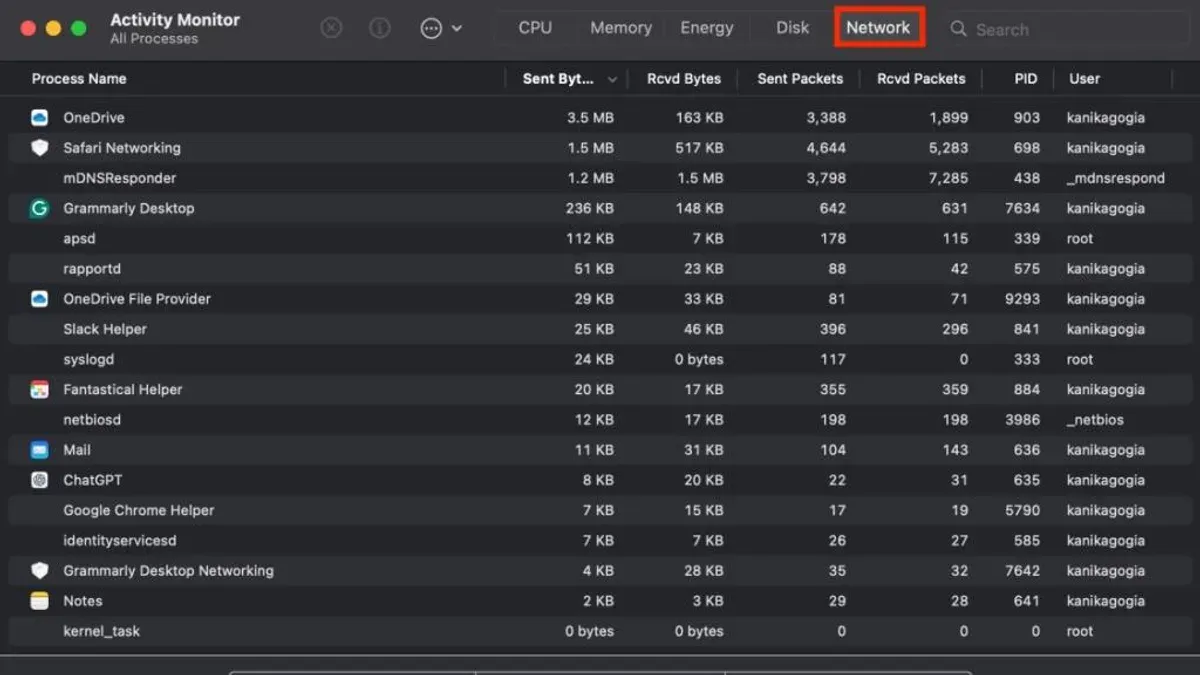Sort by Rcvd Bytes column header
Image resolution: width=1200 pixels, height=675 pixels.
coord(684,78)
